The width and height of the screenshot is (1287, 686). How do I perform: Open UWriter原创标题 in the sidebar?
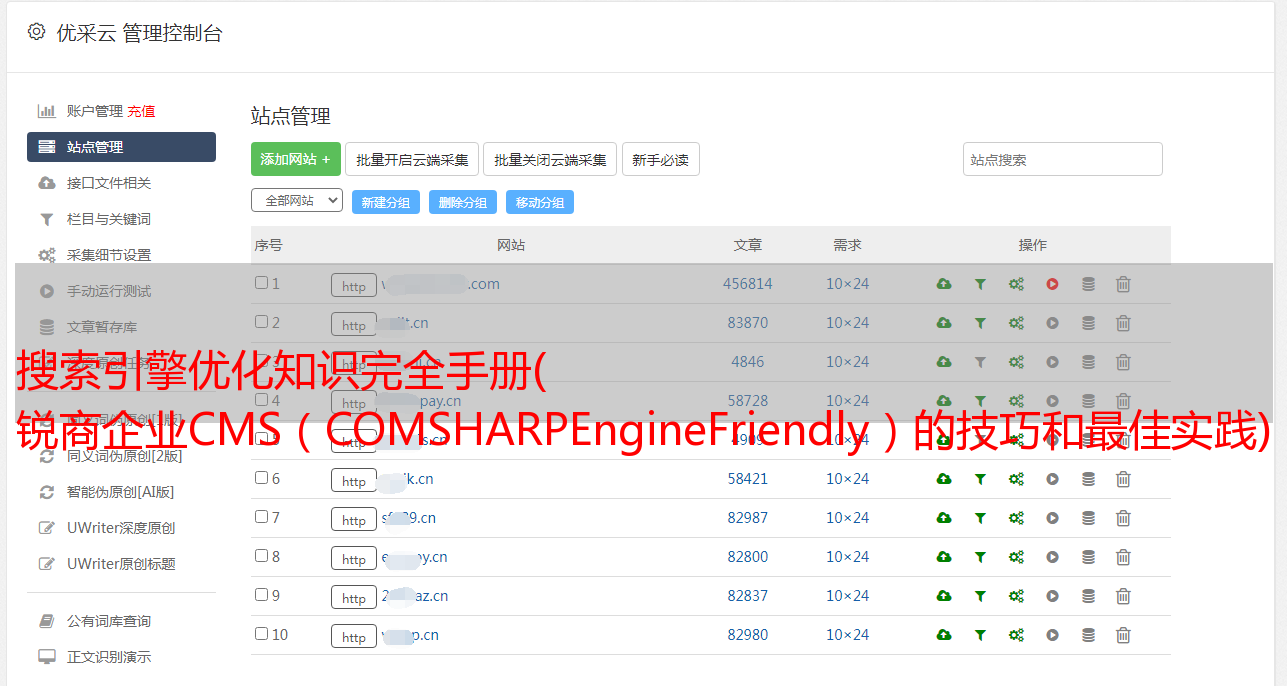coord(121,564)
